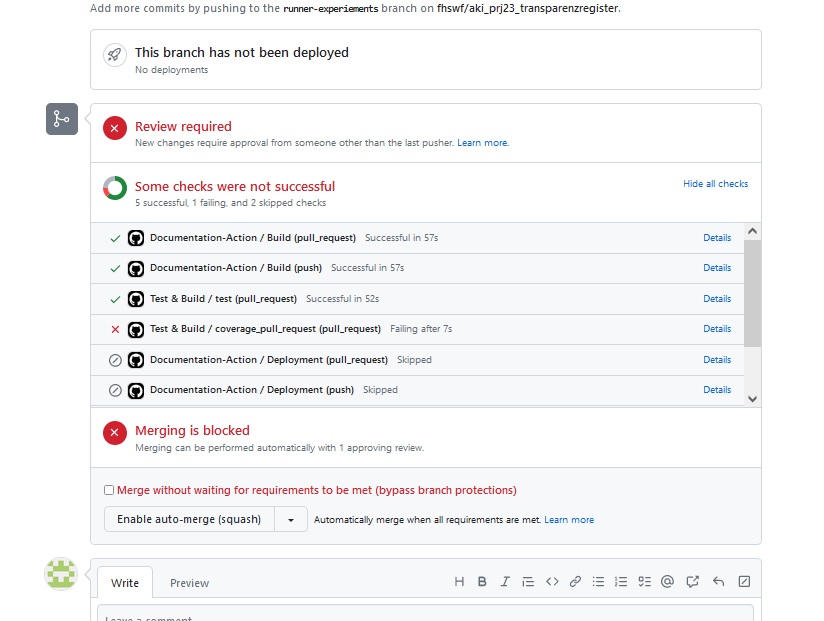Switch to the Preview tab
The width and height of the screenshot is (824, 621).
(188, 583)
